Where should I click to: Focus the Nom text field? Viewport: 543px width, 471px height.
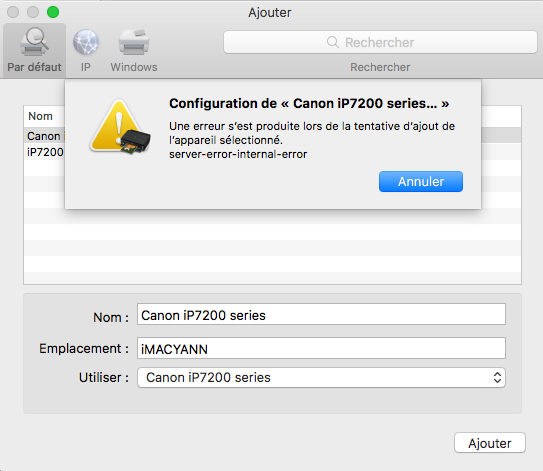(x=321, y=314)
